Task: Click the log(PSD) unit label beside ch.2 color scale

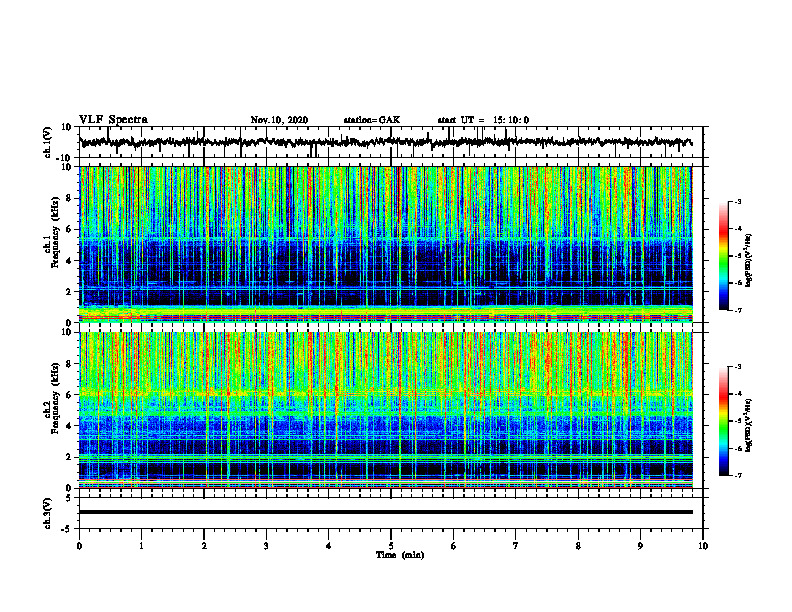Action: click(749, 425)
